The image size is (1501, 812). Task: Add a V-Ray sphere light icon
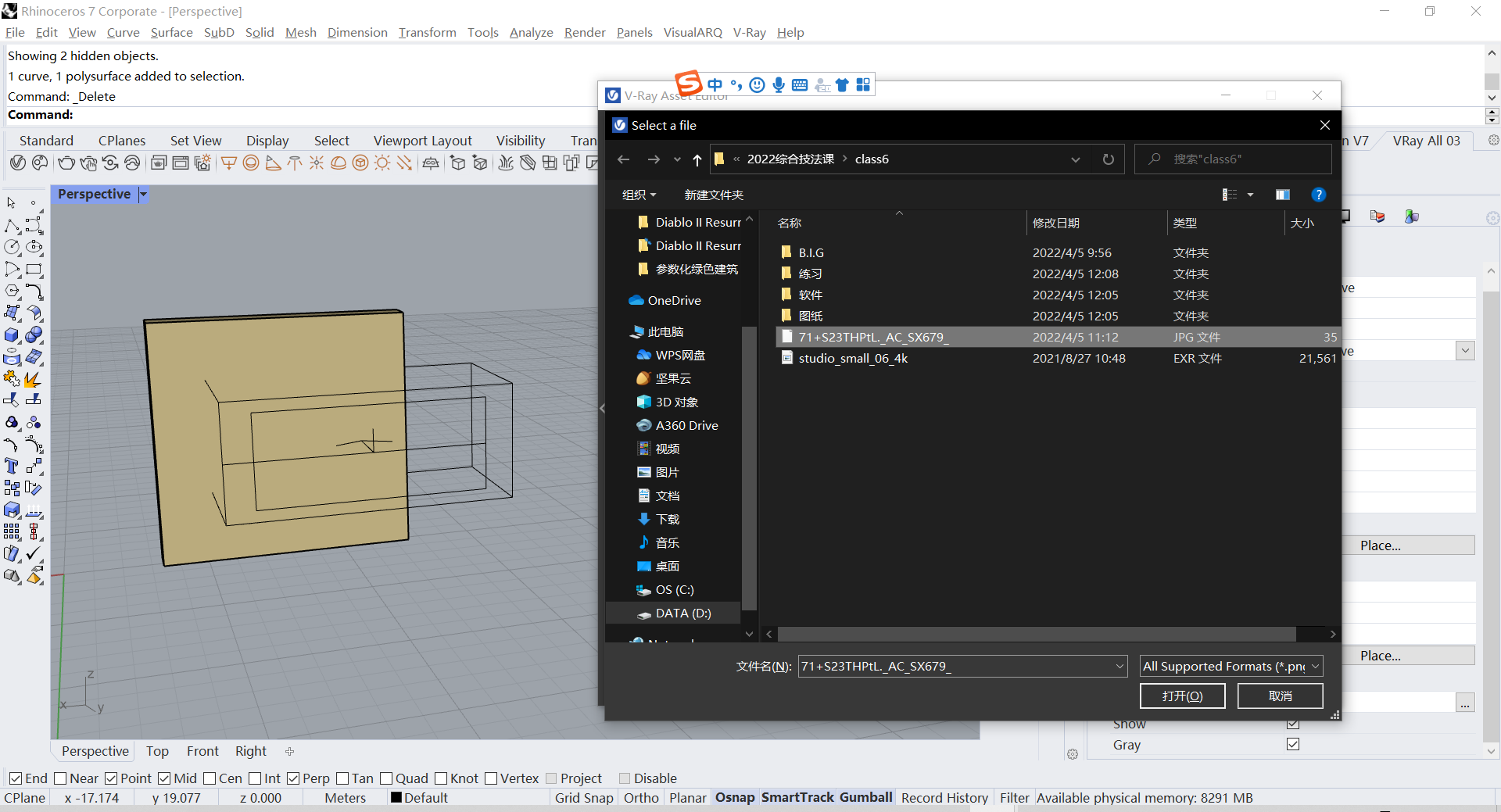(x=251, y=163)
